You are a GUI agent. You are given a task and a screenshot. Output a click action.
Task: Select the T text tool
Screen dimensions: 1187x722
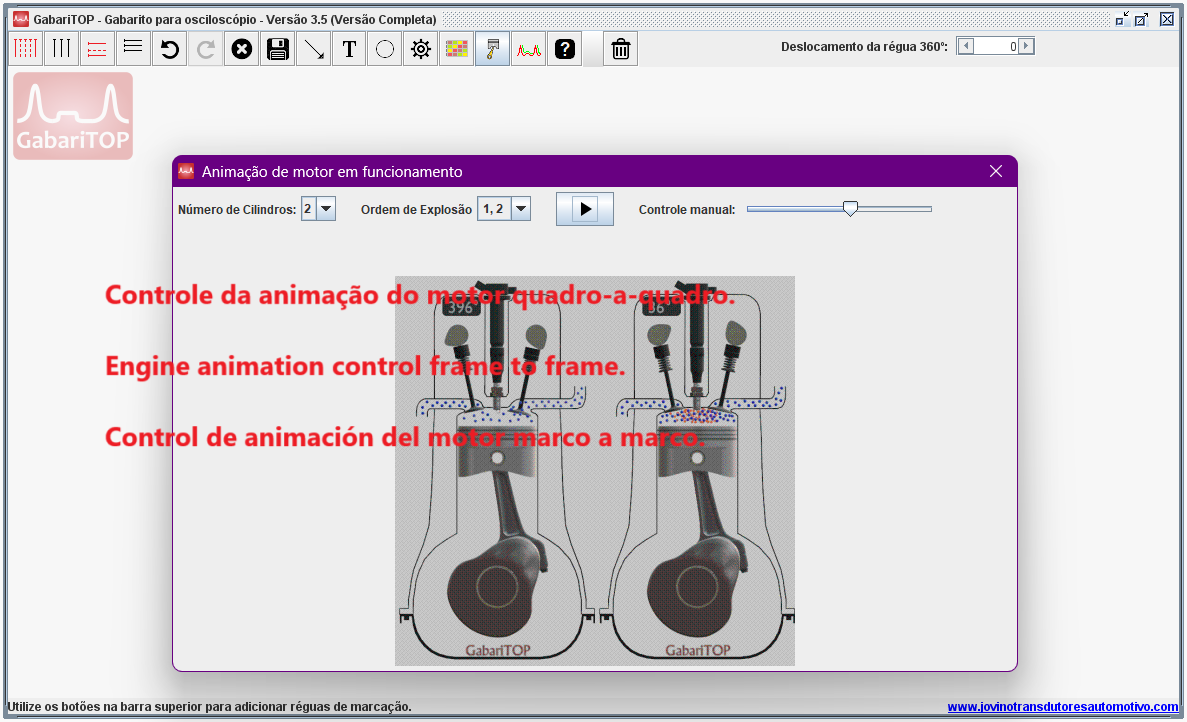tap(349, 49)
